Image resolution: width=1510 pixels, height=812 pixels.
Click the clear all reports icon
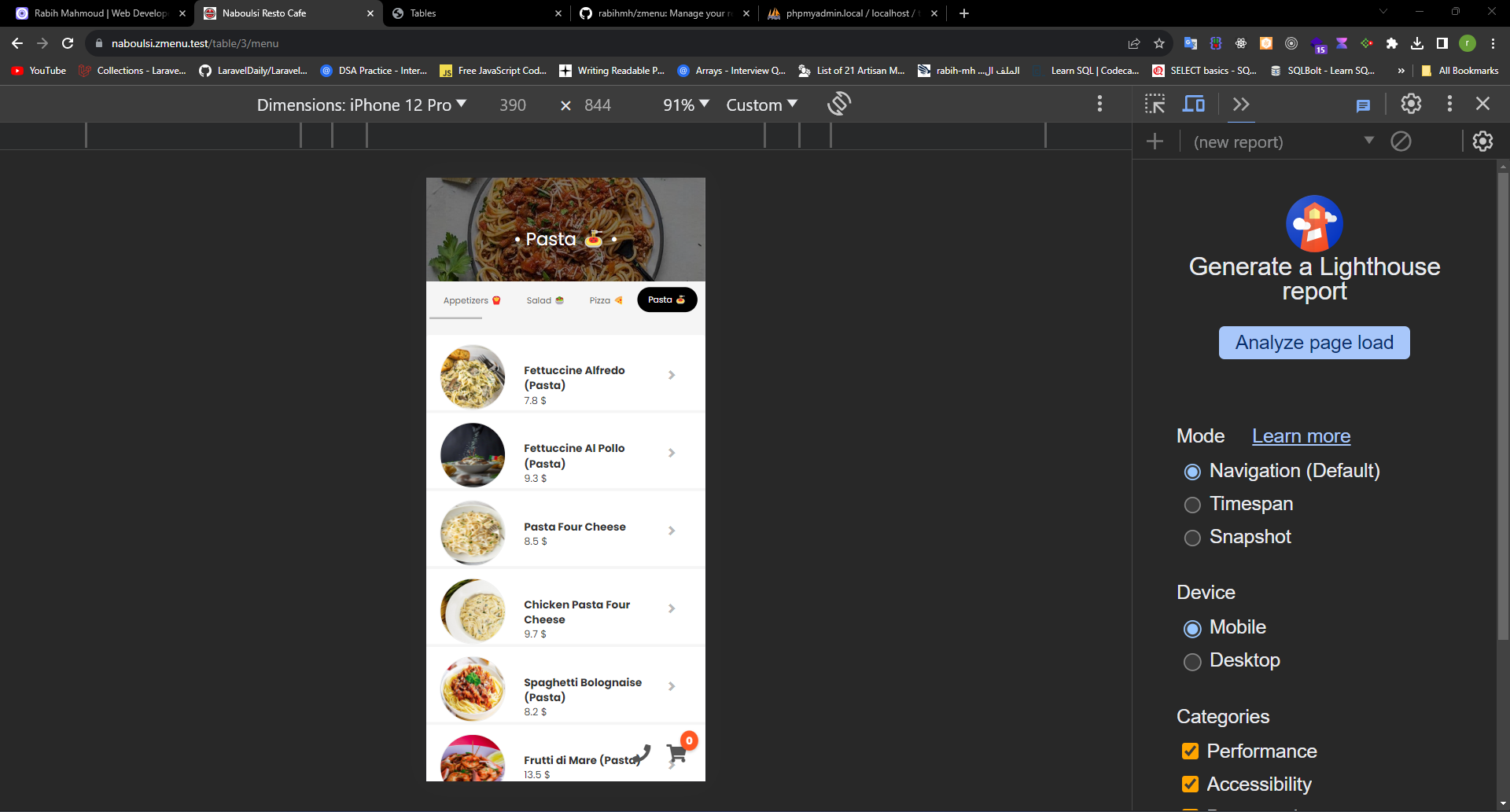tap(1401, 141)
